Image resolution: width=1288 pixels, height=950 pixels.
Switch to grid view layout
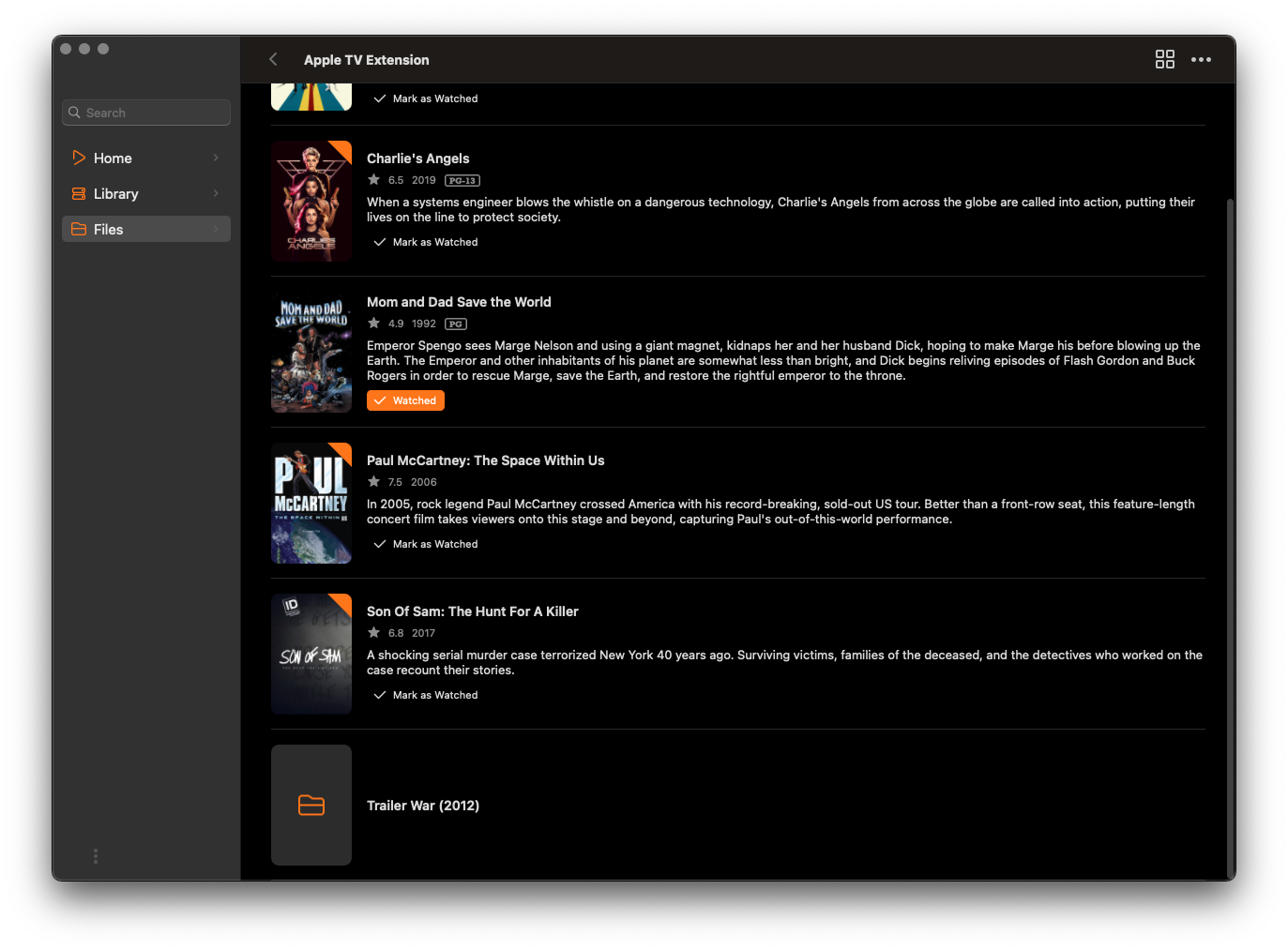pyautogui.click(x=1164, y=59)
